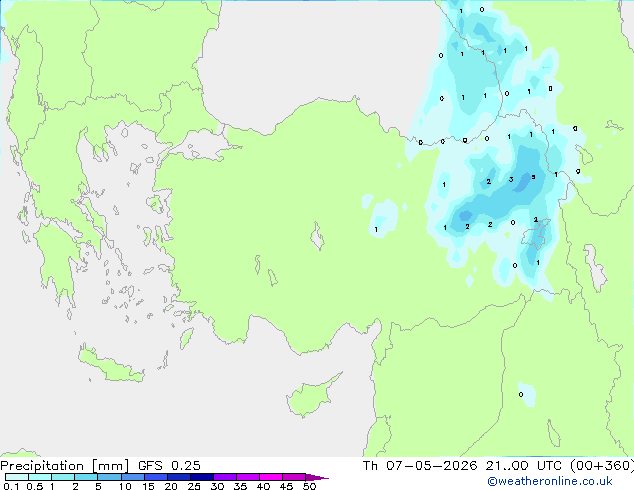Click the 0.1–0.5 mm legend color box
Viewport: 634px width, 490px height.
click(x=17, y=477)
